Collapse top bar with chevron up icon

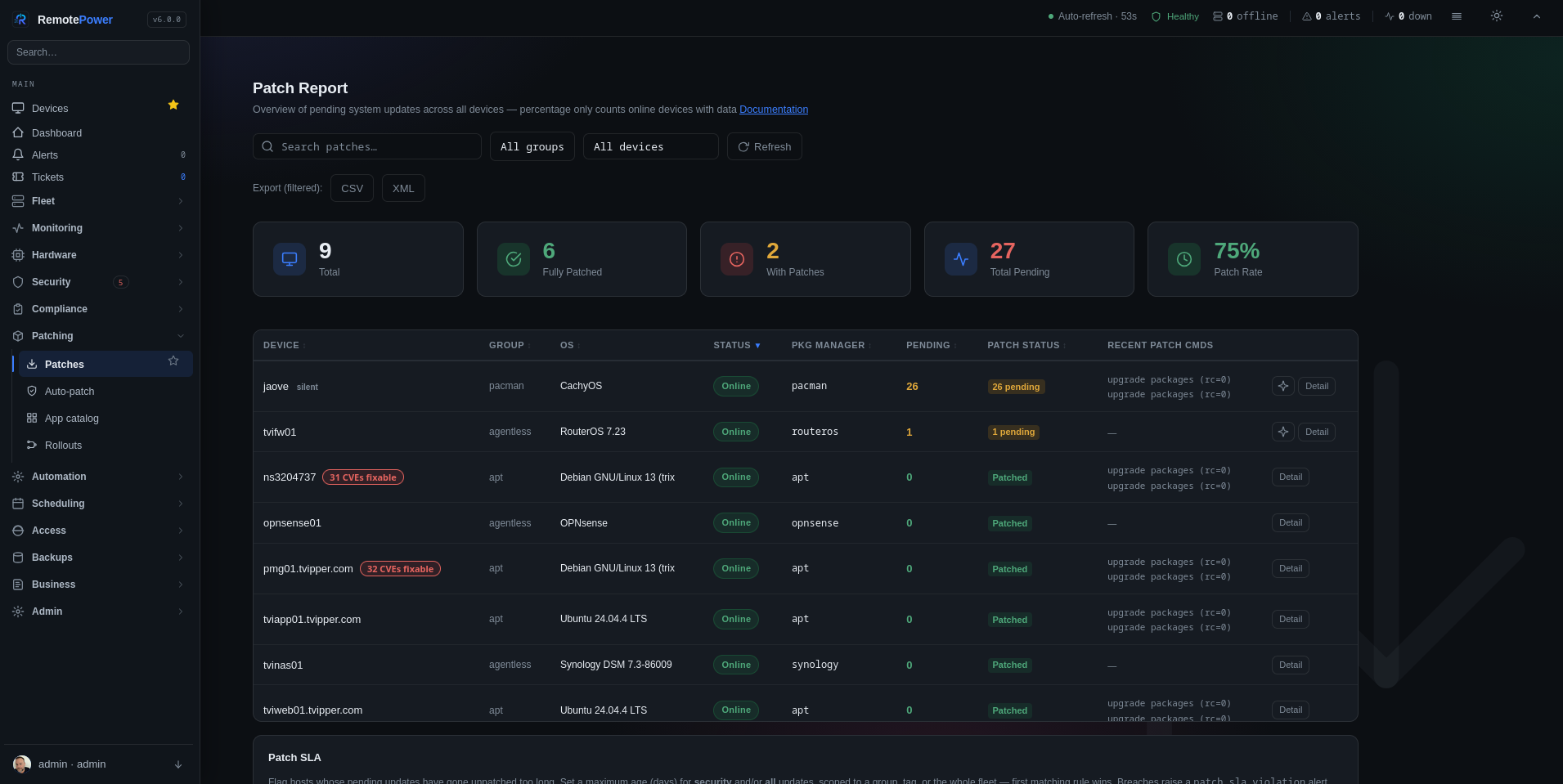click(x=1537, y=16)
